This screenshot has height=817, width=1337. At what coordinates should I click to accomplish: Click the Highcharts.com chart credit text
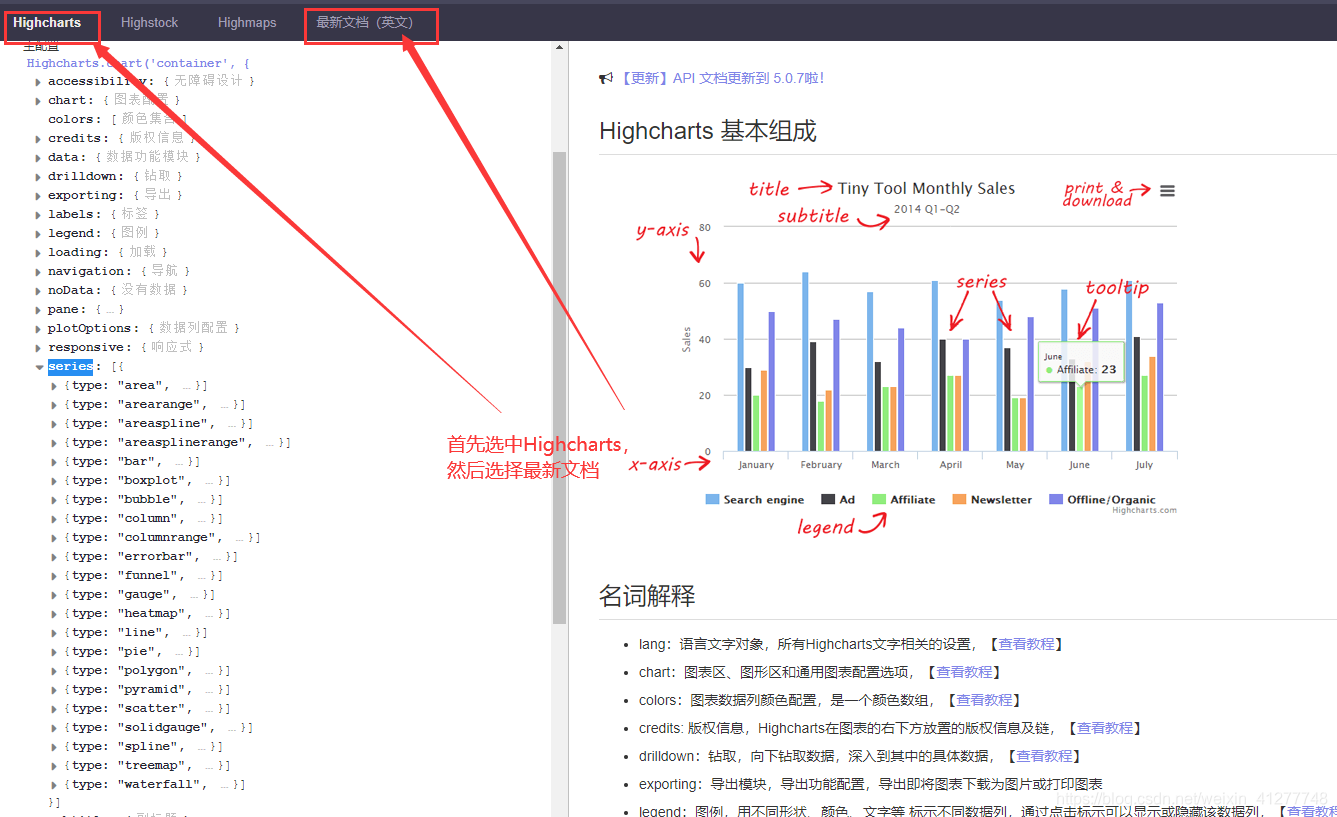1144,510
